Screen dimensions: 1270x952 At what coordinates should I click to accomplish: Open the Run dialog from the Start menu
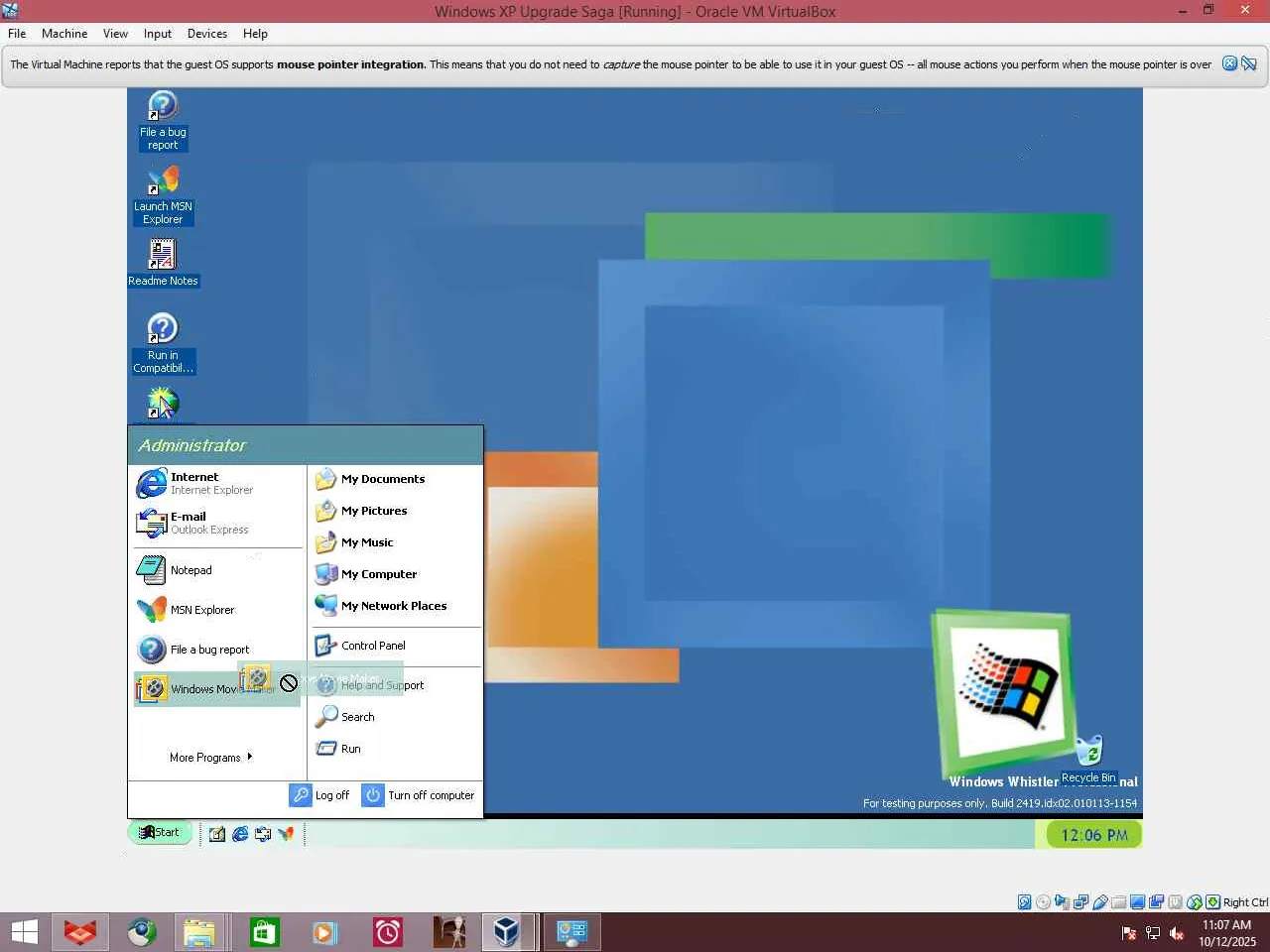pos(396,749)
